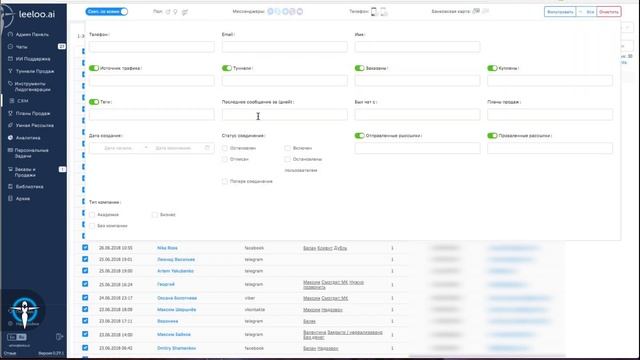The image size is (640, 360).
Task: Open the Проваленные рассылки dropdown field
Action: (550, 148)
